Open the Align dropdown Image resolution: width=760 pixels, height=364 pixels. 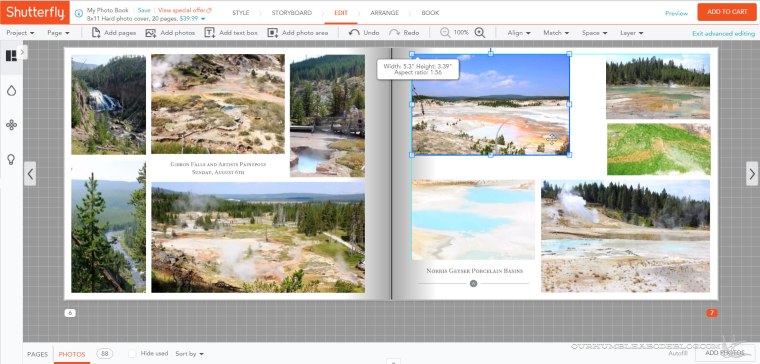(x=519, y=33)
